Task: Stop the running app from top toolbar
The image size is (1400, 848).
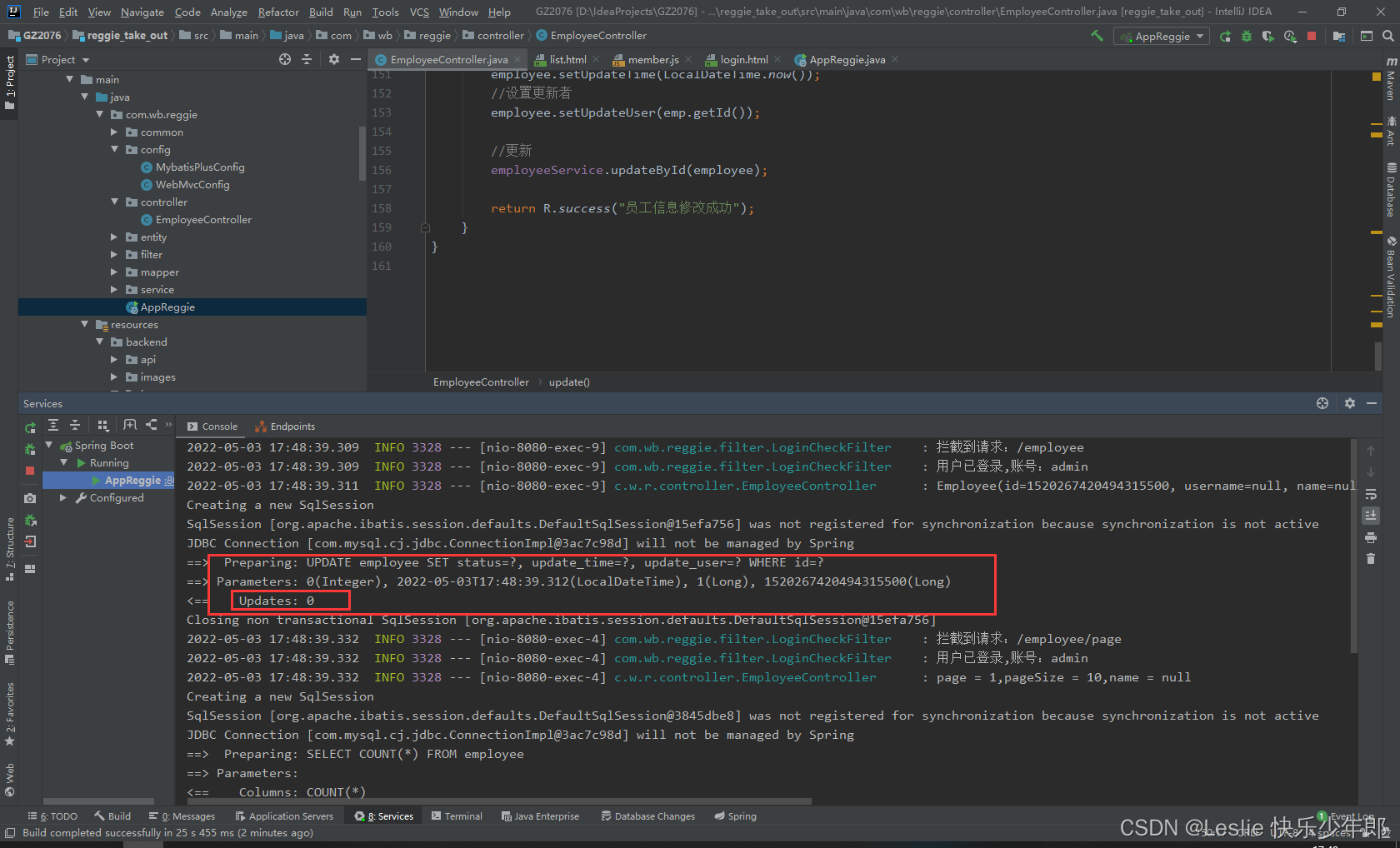Action: [1312, 36]
